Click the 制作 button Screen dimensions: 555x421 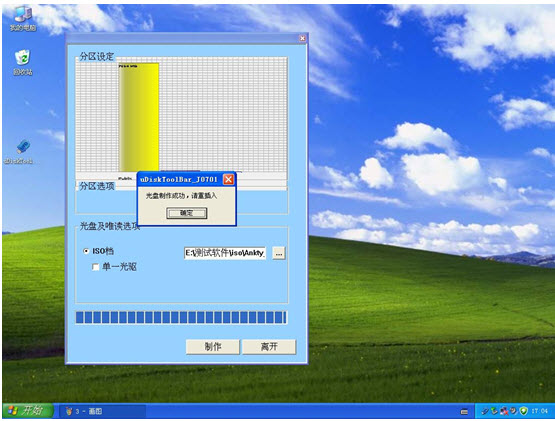tap(213, 347)
